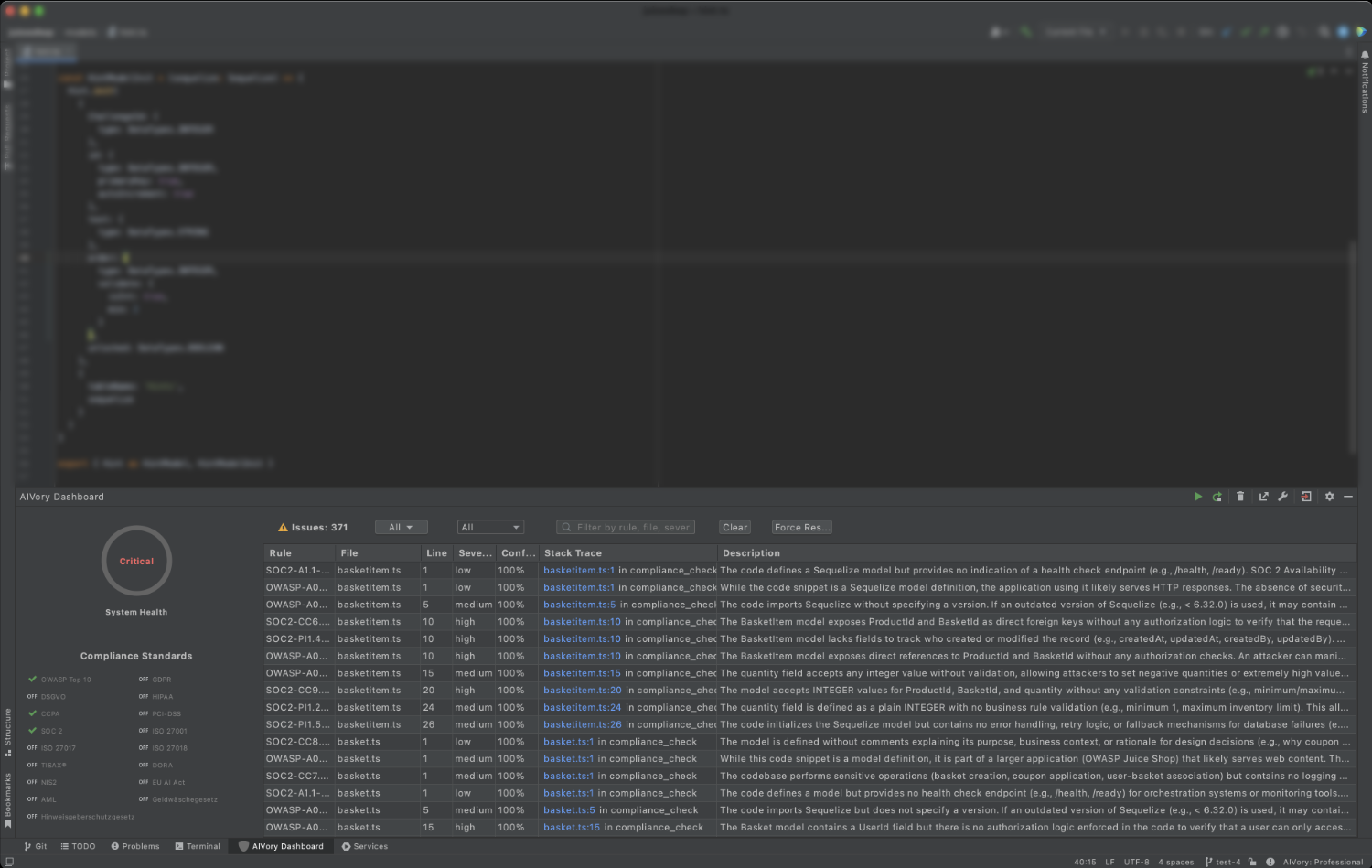
Task: Click the export icon in AIVory Dashboard toolbar
Action: 1264,497
